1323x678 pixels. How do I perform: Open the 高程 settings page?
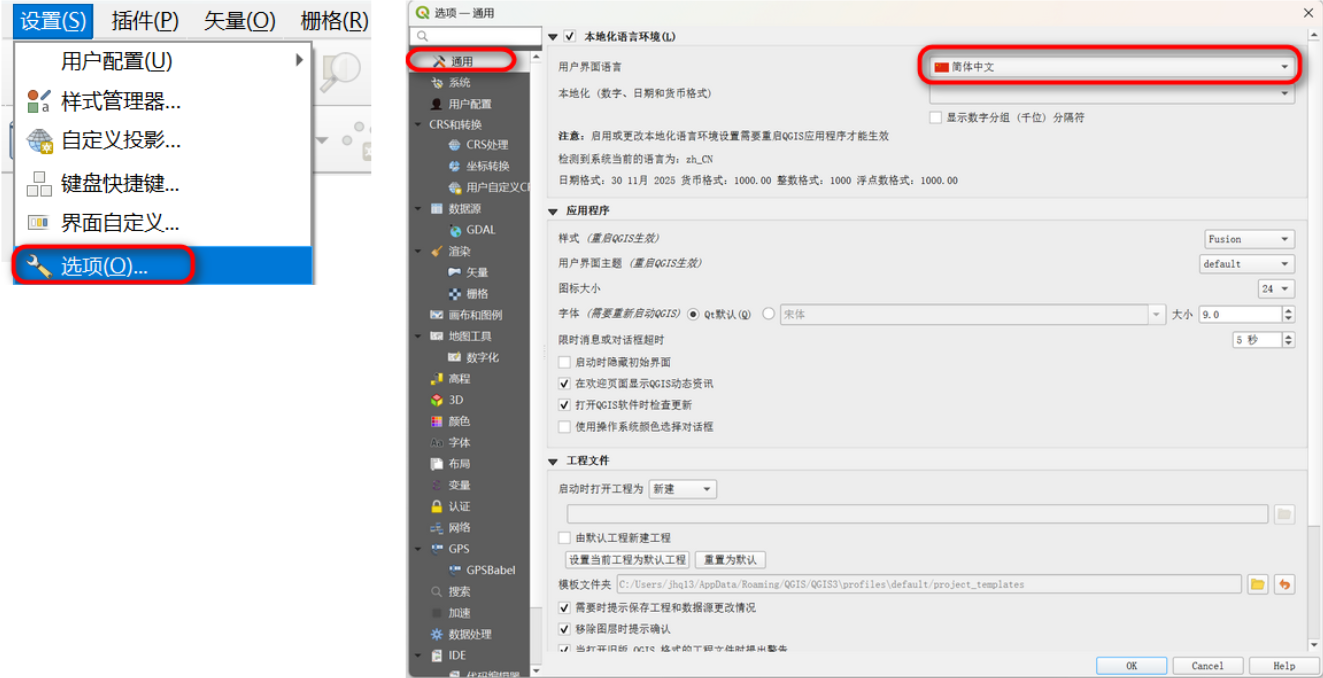(x=459, y=379)
